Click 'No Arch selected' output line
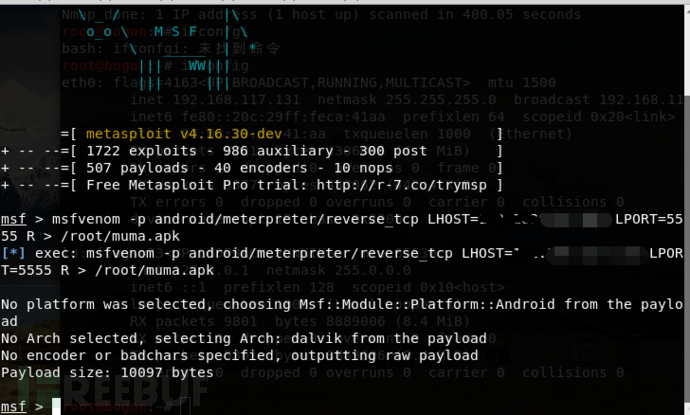Screen dimensions: 690x415 point(244,338)
